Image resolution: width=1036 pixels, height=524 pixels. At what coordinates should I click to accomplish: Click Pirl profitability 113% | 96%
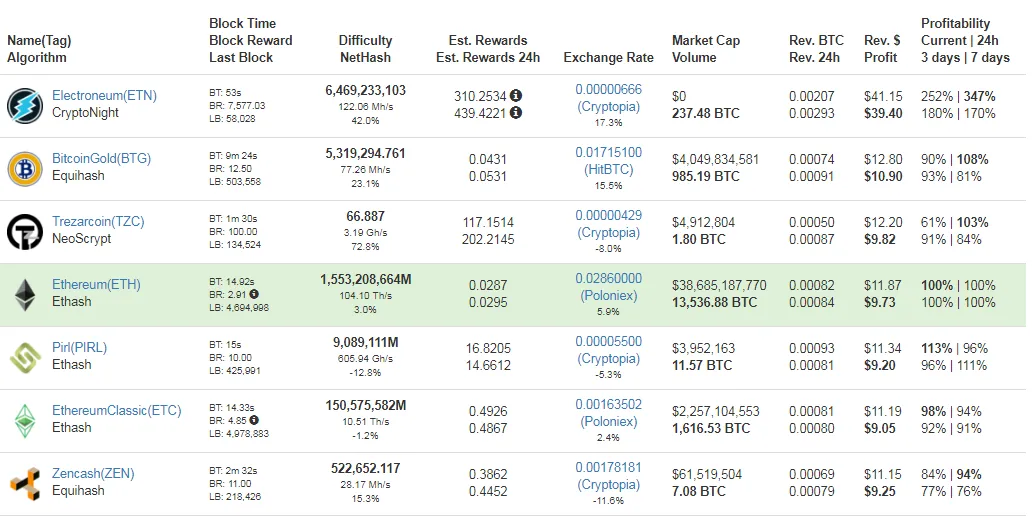[x=955, y=348]
